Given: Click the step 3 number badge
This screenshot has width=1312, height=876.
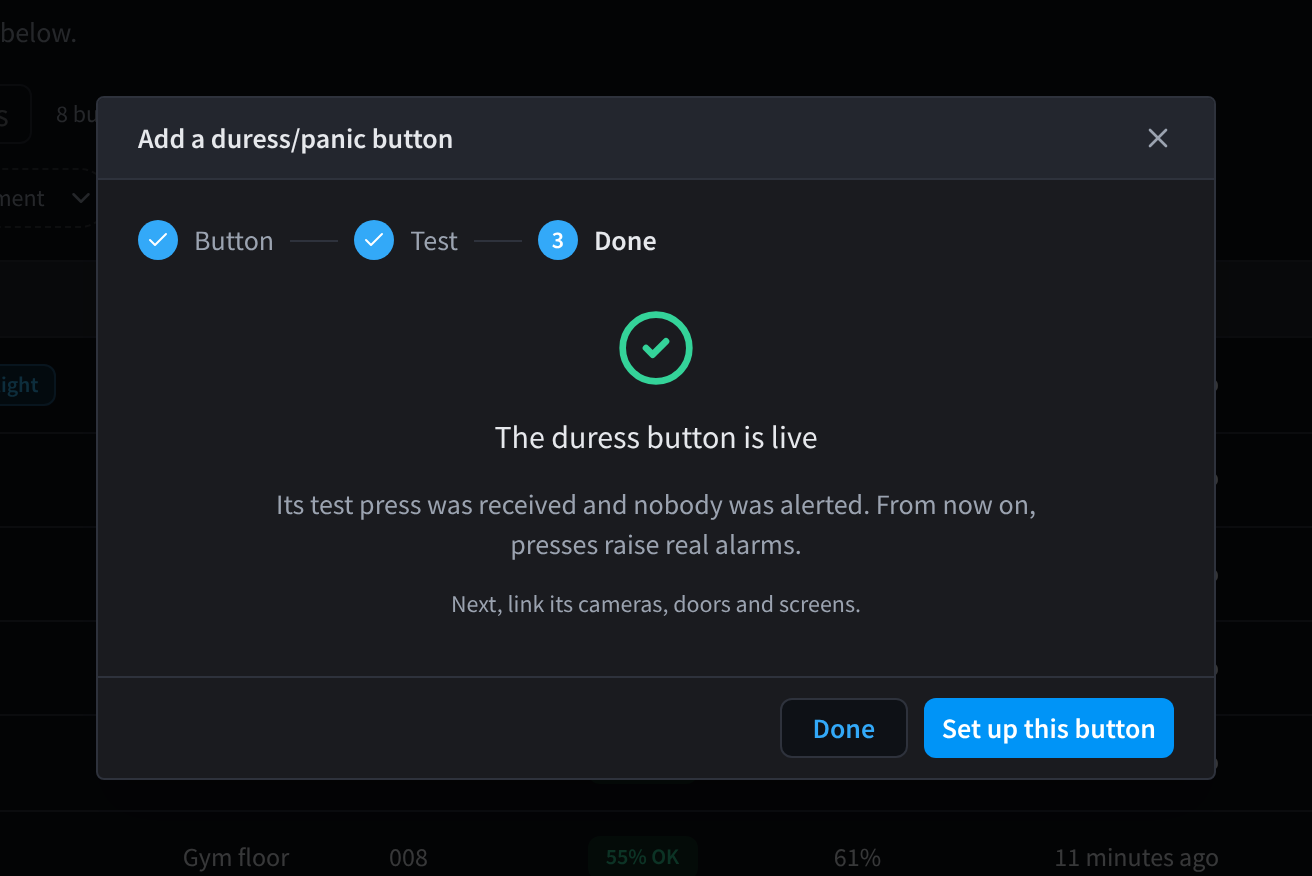Looking at the screenshot, I should click(558, 240).
